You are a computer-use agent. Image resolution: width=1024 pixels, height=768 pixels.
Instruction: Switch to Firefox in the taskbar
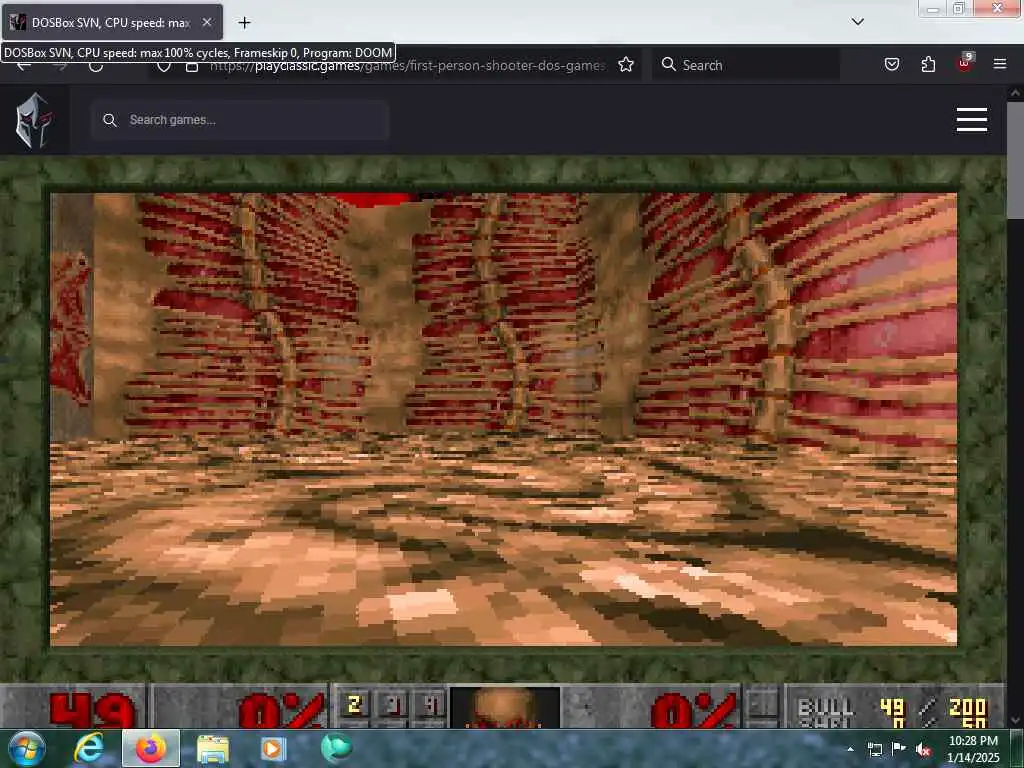coord(151,748)
